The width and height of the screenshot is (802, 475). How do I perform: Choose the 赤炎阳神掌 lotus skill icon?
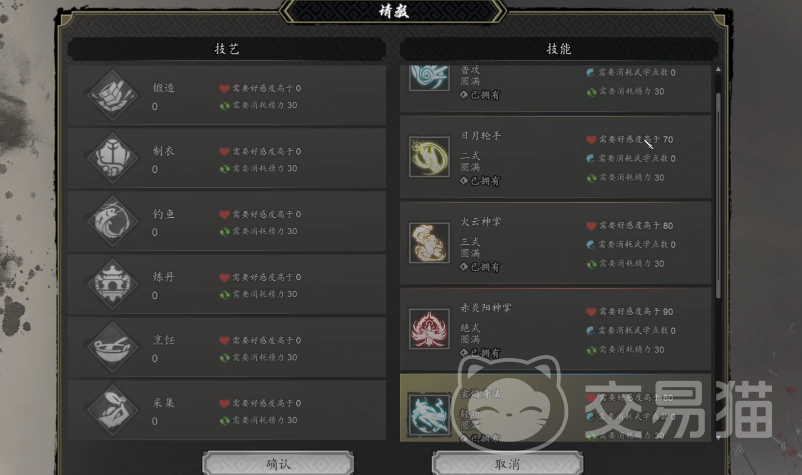click(x=429, y=328)
